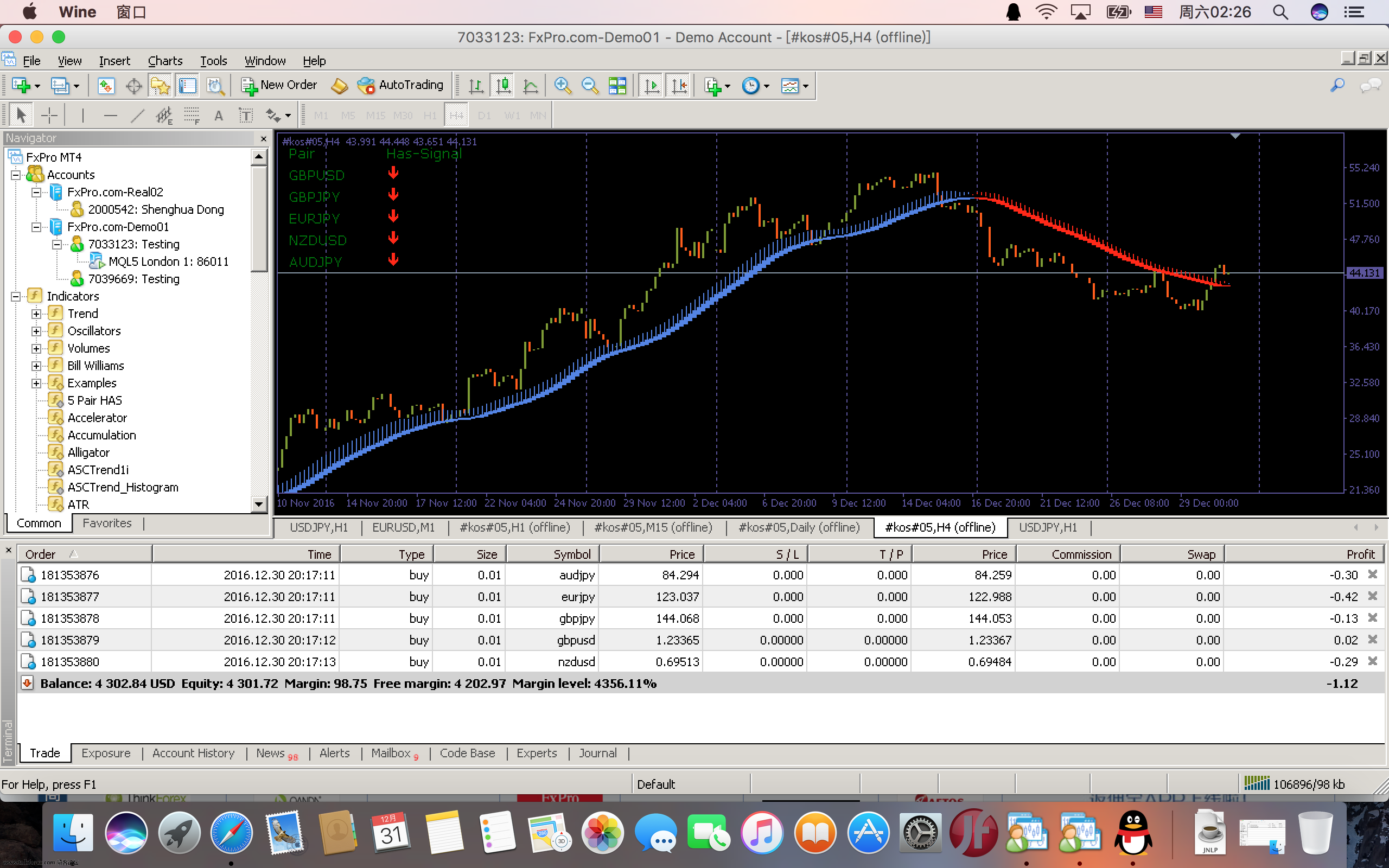Image resolution: width=1389 pixels, height=868 pixels.
Task: Collapse the FxPro.com-Real02 node
Action: click(37, 192)
